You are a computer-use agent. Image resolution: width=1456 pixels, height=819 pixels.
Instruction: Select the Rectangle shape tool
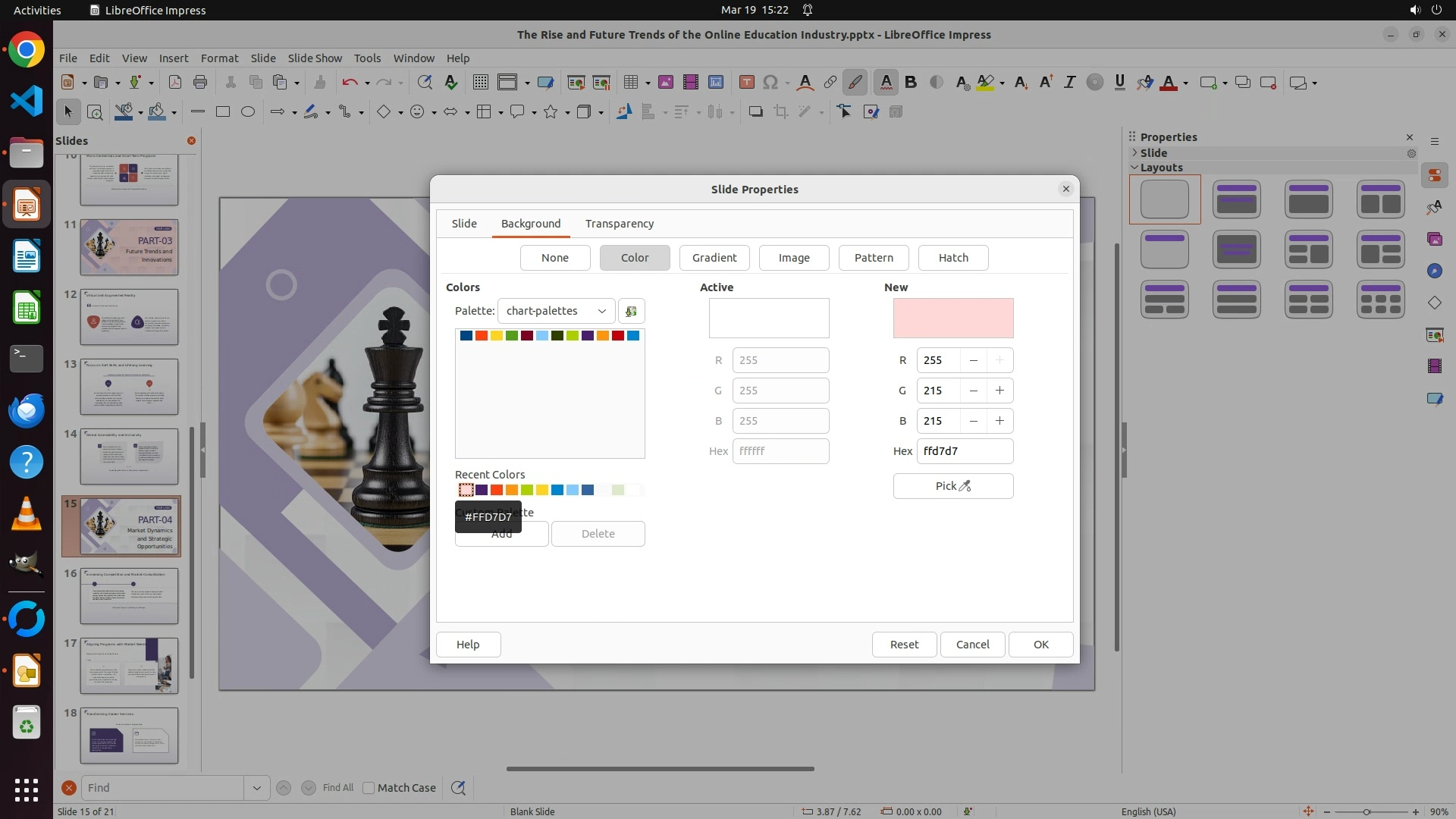point(222,112)
